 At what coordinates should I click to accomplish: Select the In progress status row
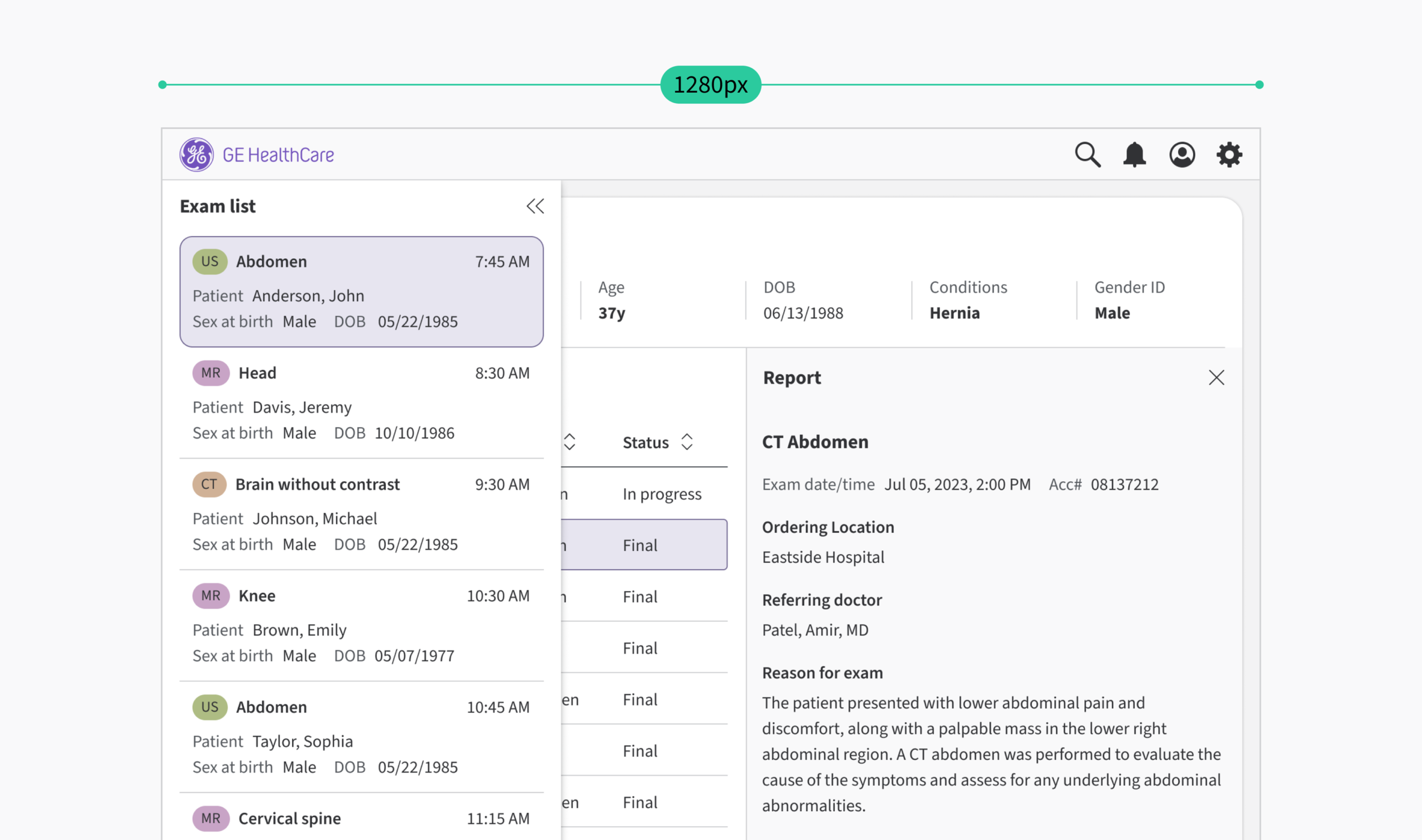(644, 494)
